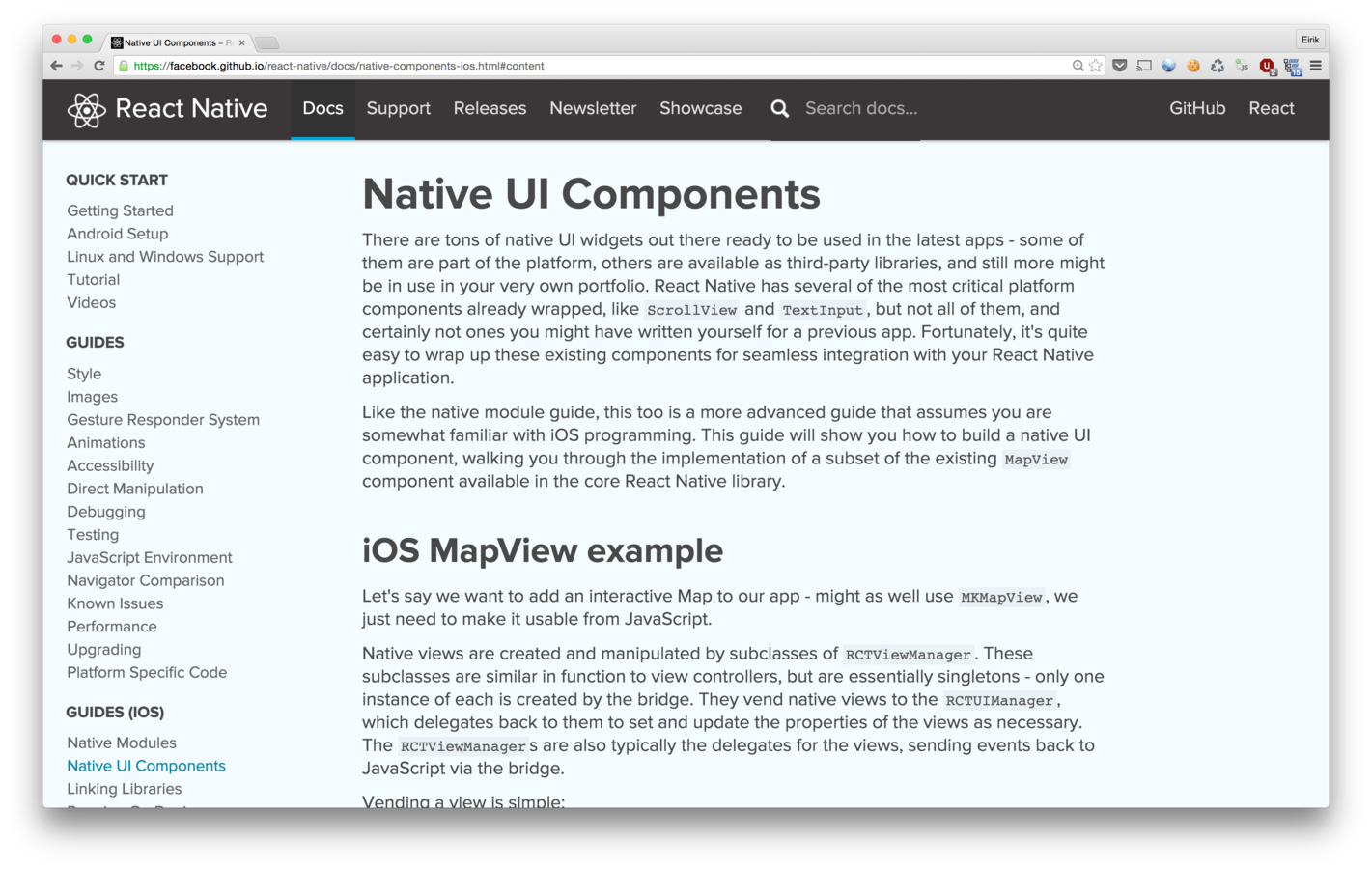Image resolution: width=1372 pixels, height=869 pixels.
Task: Open the Animations guide link
Action: pos(105,443)
